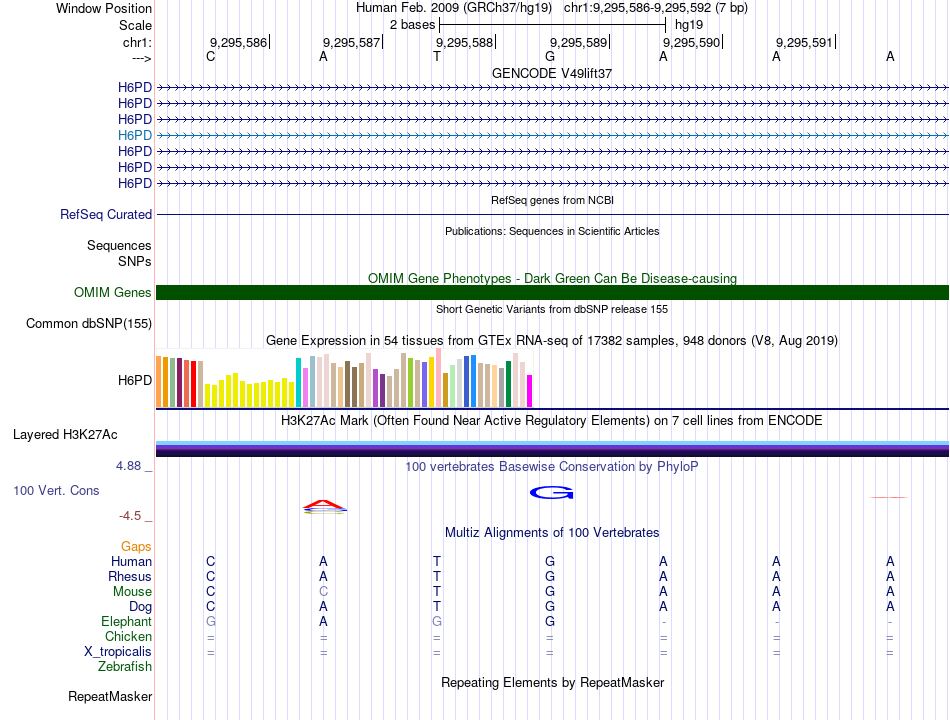Click the teal bar in the GTEx chart
This screenshot has width=950, height=720.
pyautogui.click(x=299, y=382)
